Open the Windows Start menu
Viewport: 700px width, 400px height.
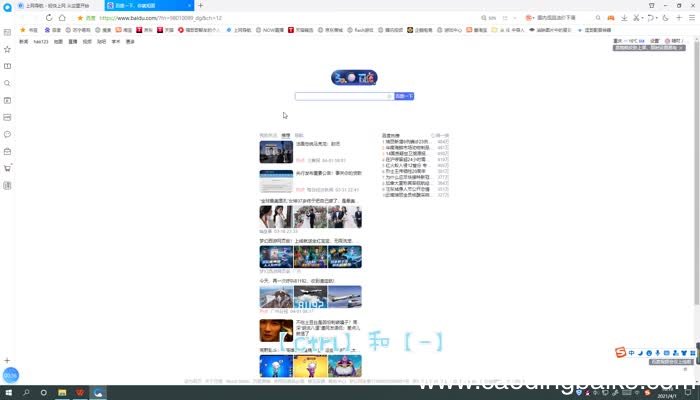(8, 392)
